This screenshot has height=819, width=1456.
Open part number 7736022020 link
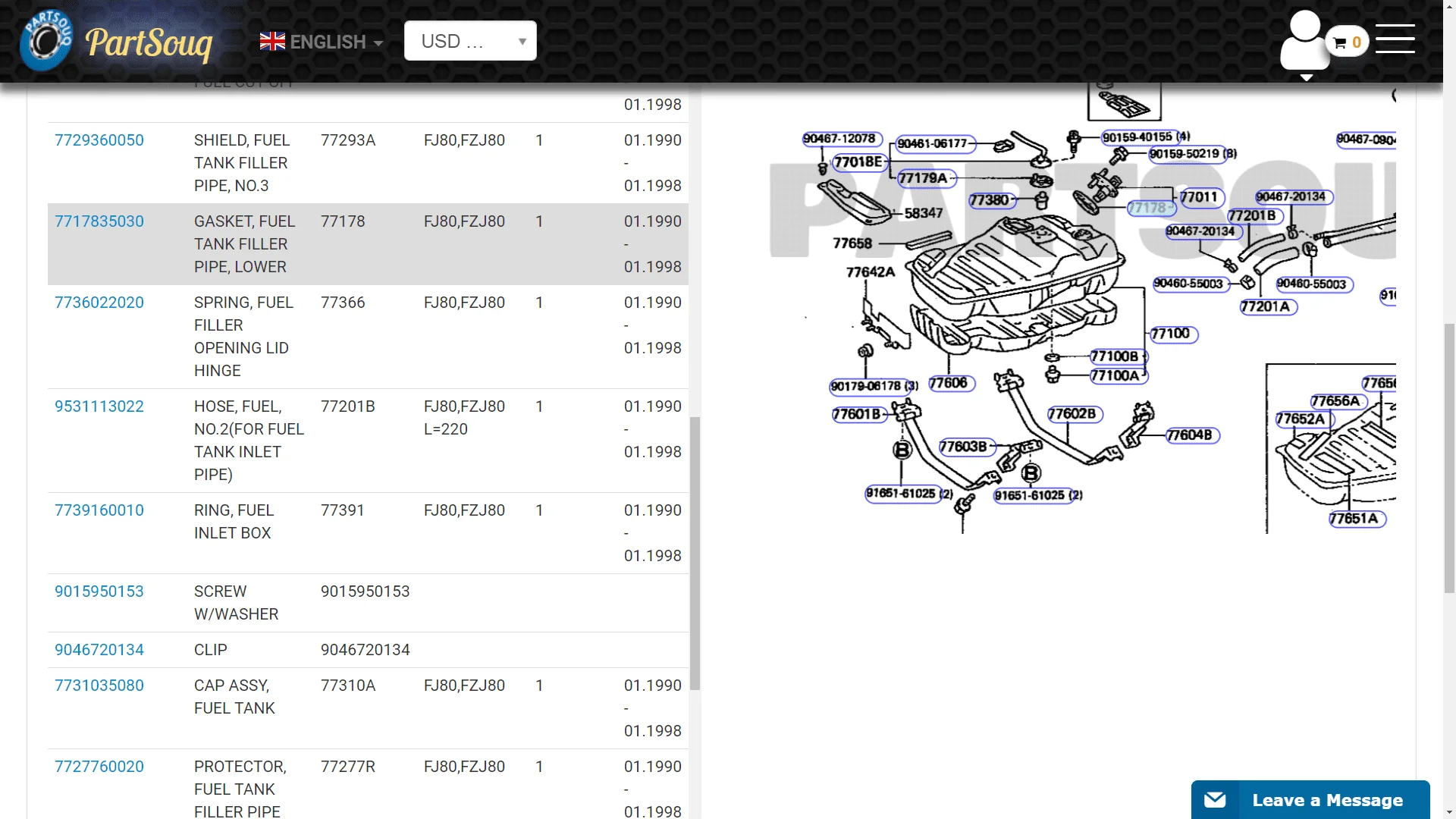pos(99,303)
